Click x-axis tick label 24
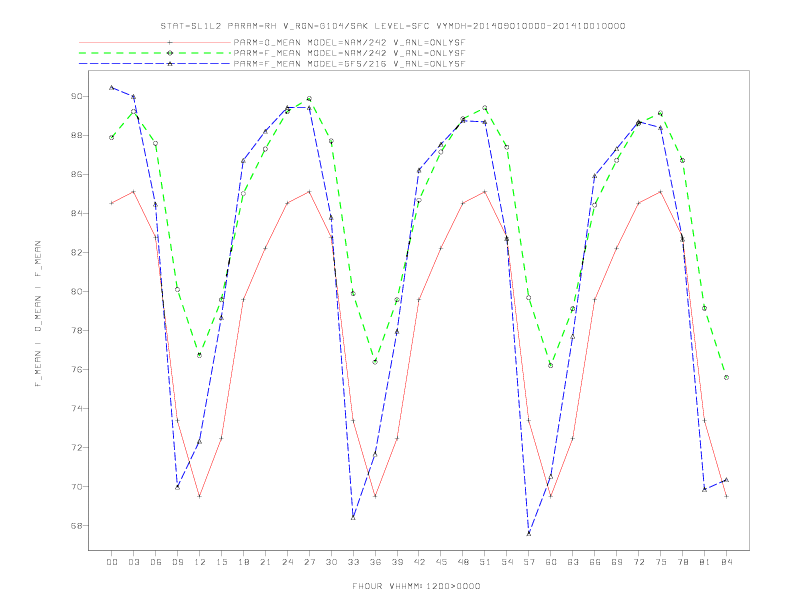The width and height of the screenshot is (792, 612). pyautogui.click(x=287, y=562)
